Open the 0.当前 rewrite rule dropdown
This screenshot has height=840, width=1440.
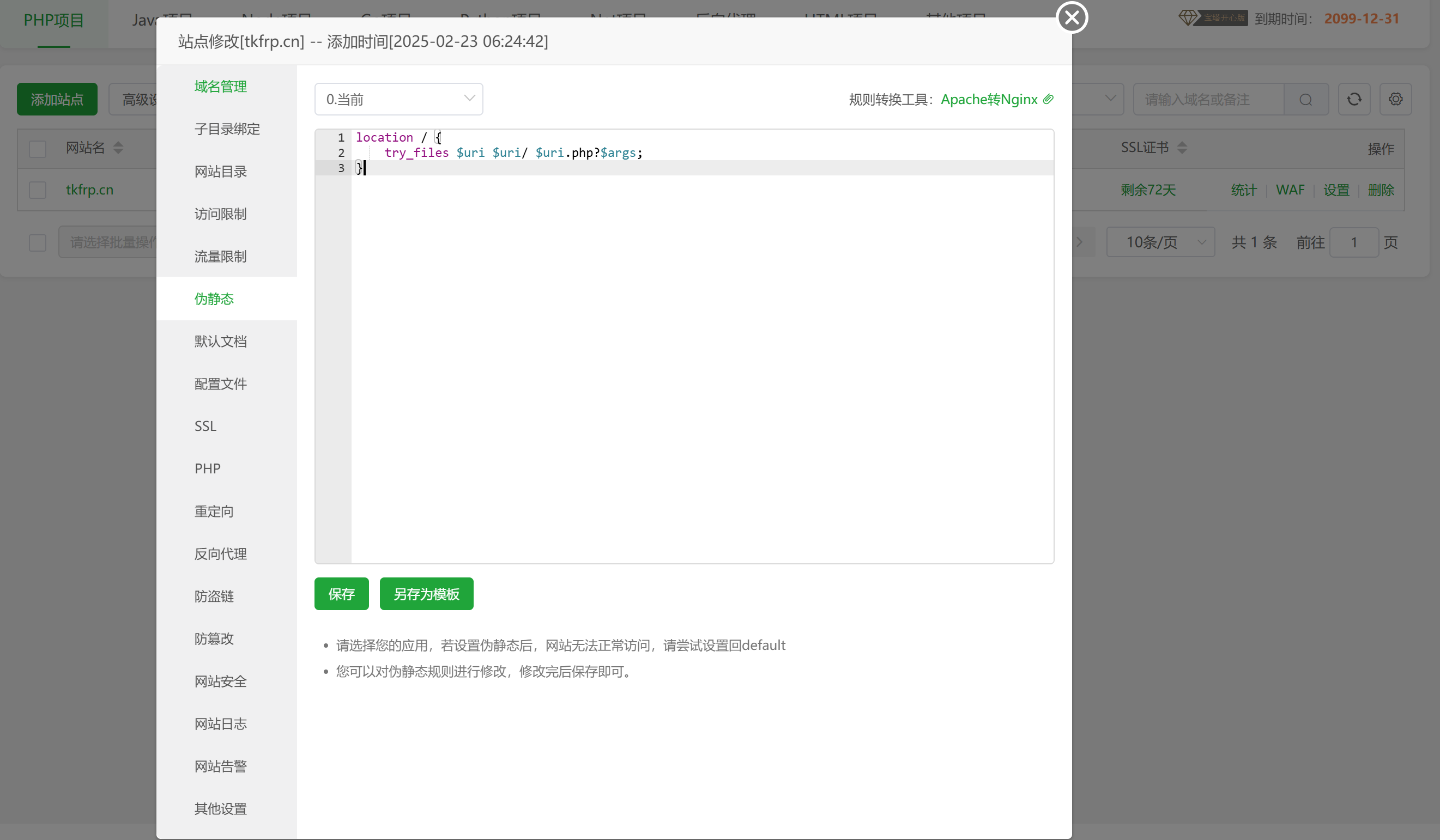(x=398, y=99)
